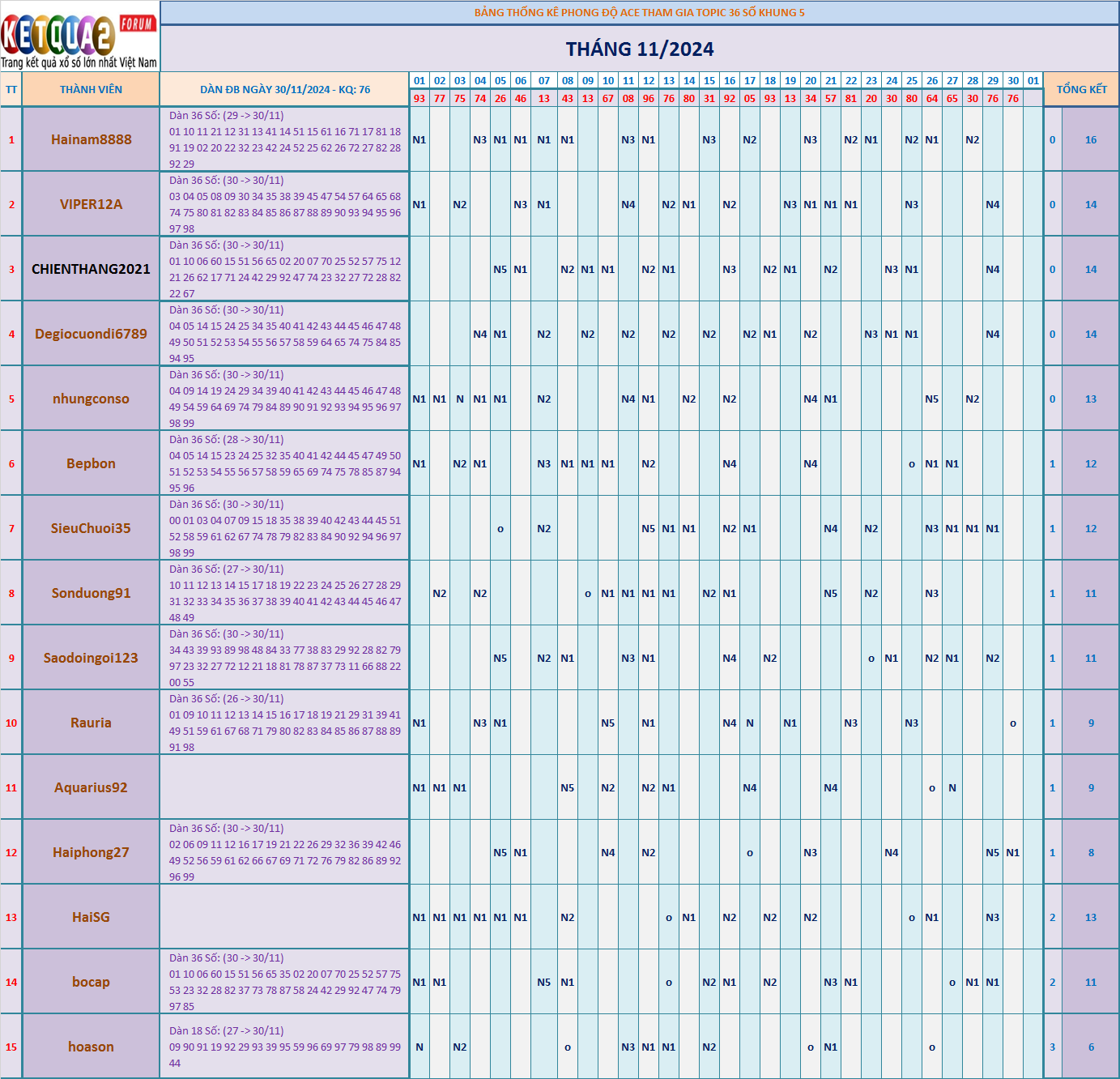Select the total score 16 for Hainam8888
The image size is (1120, 1079).
click(x=1090, y=139)
